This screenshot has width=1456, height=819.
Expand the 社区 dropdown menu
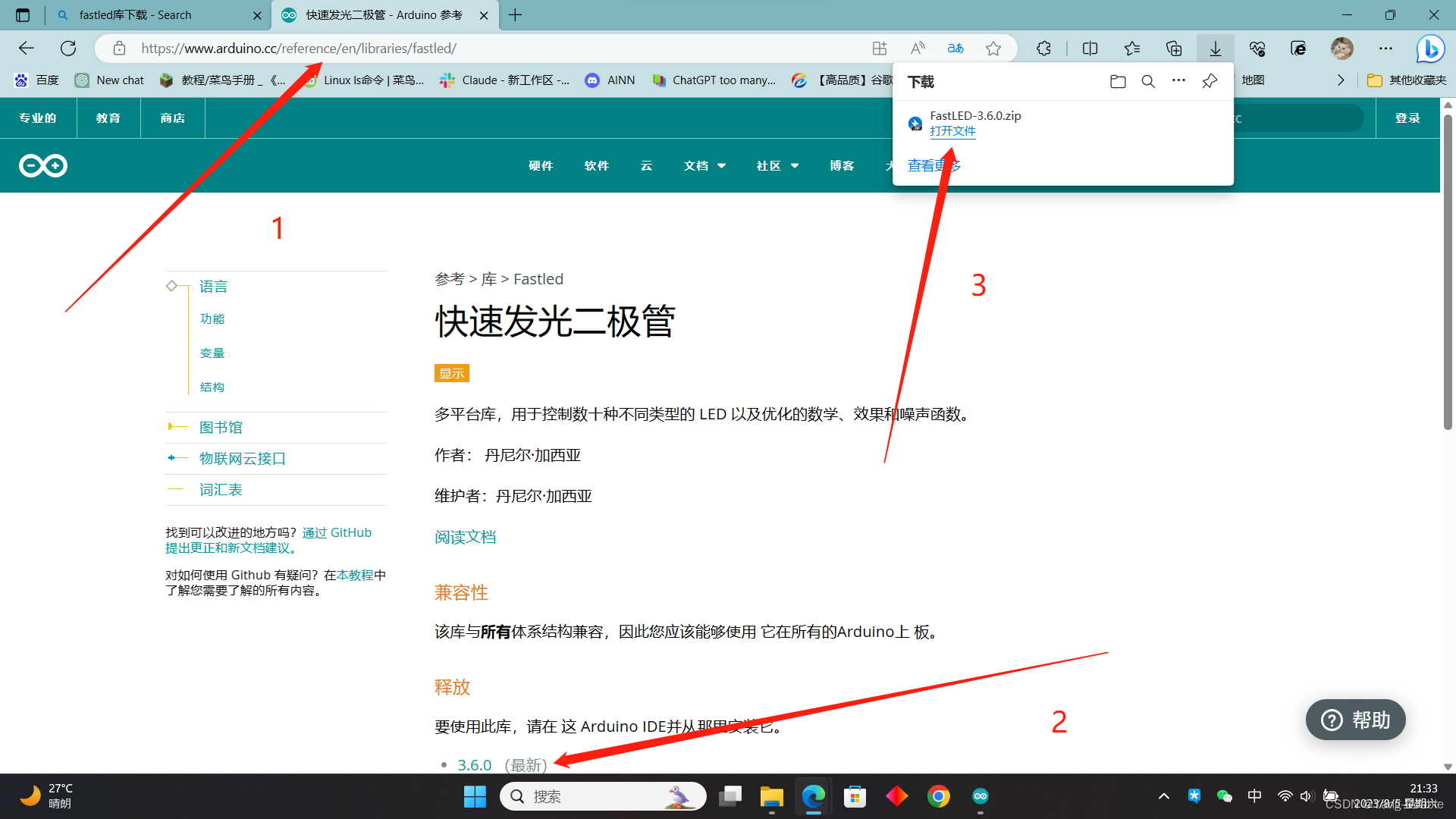coord(777,165)
